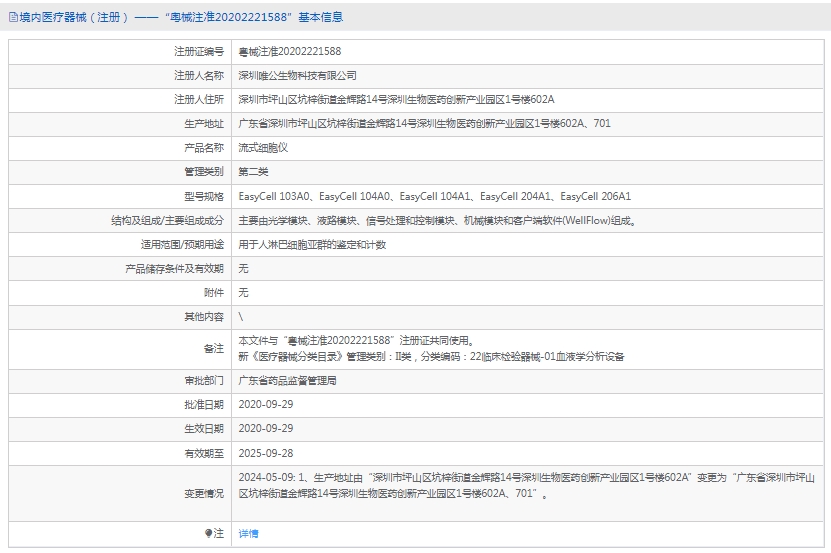Click the 适用范围/预期用途 label
831x553 pixels.
[182, 244]
